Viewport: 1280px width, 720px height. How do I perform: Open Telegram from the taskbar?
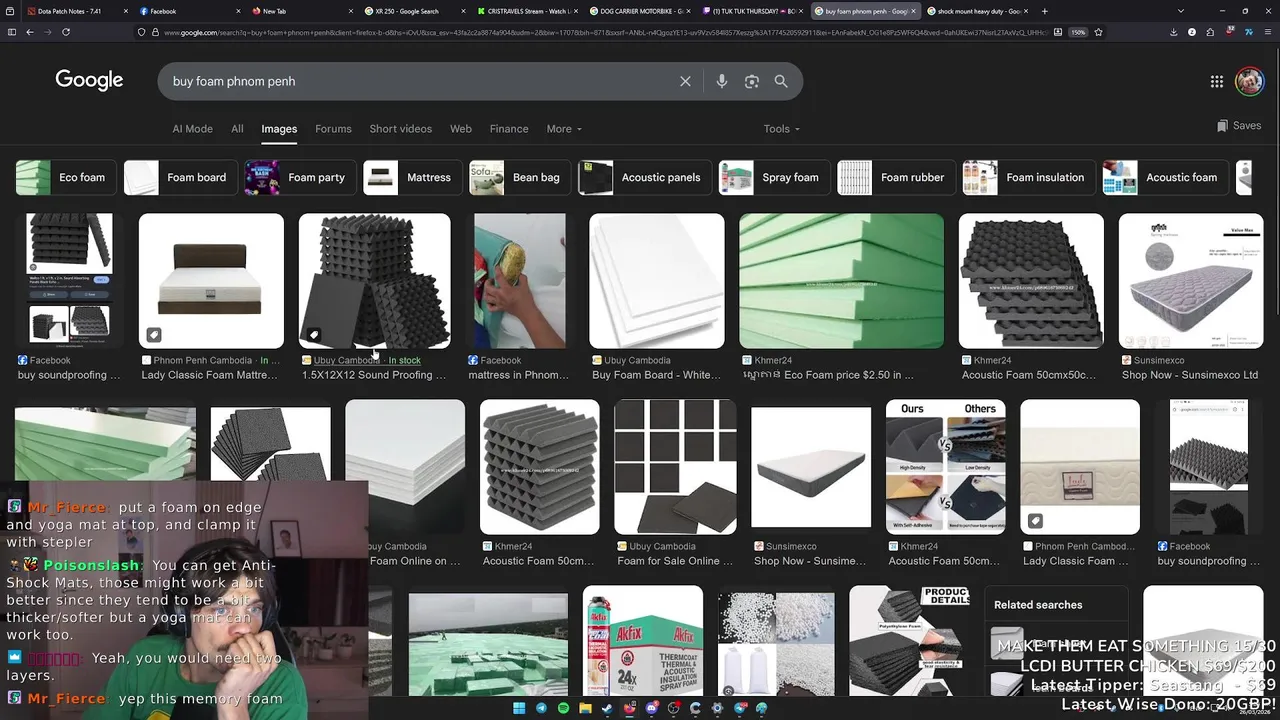(x=541, y=708)
